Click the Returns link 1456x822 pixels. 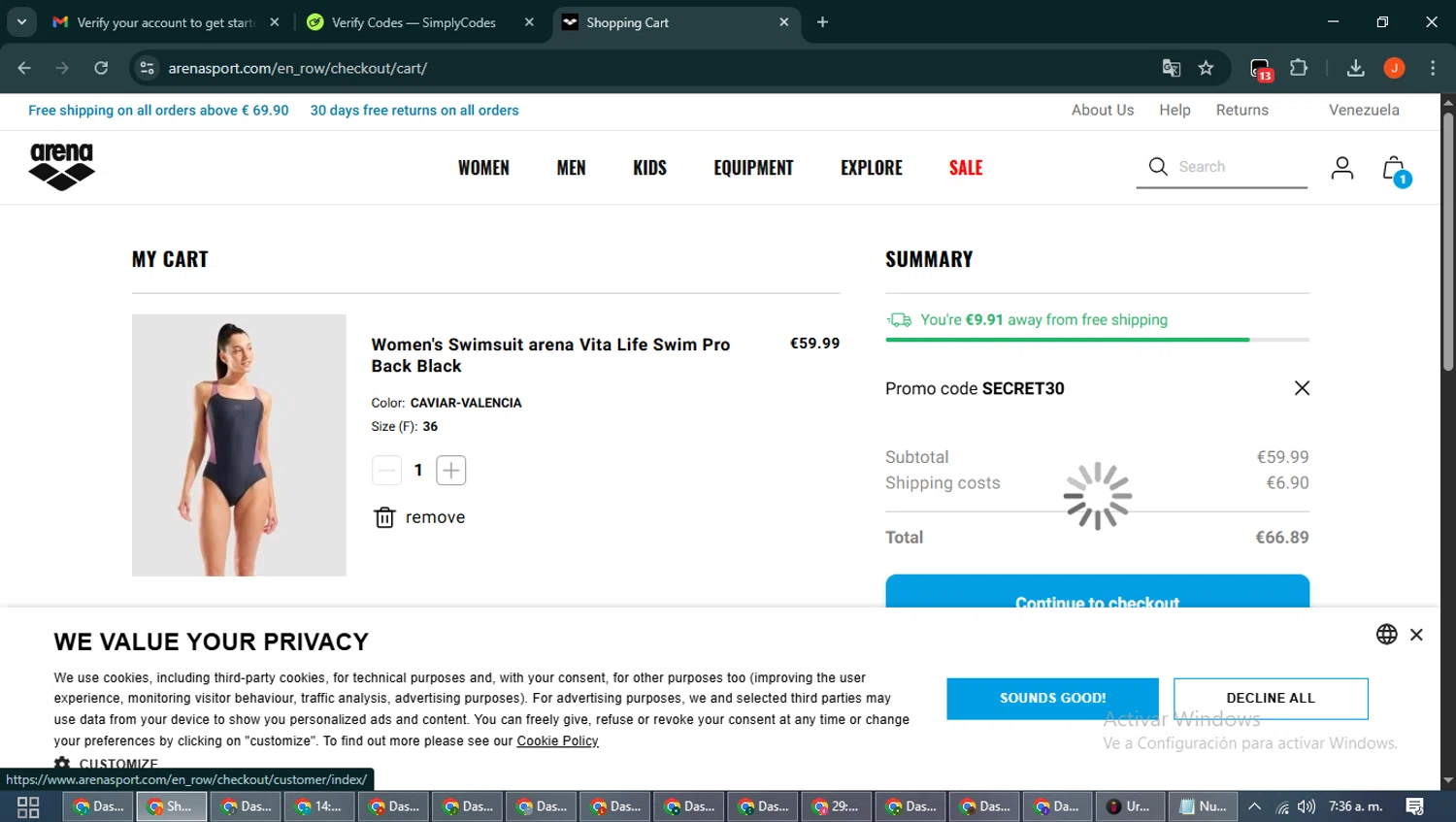(1242, 110)
